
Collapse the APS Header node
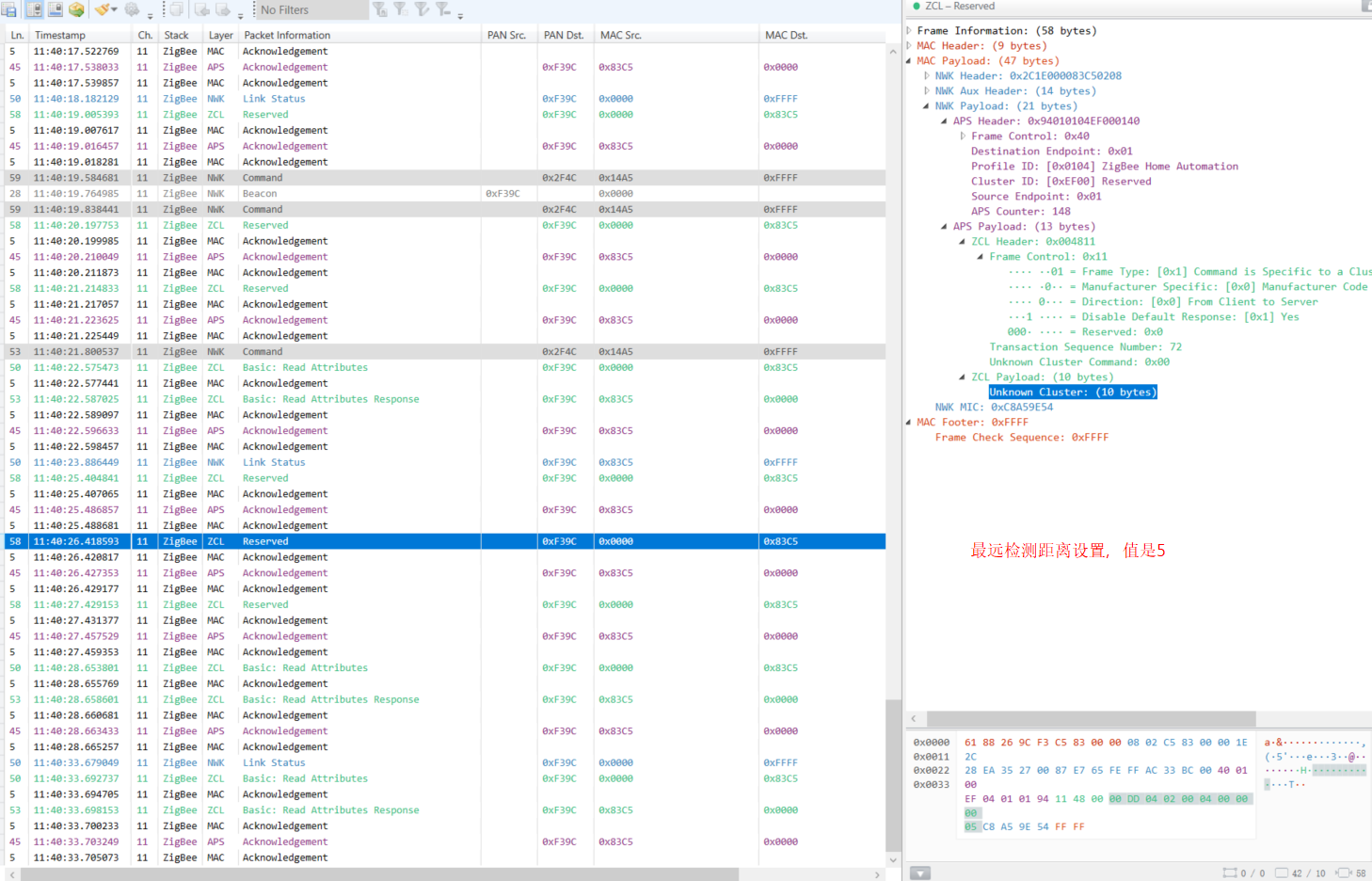(945, 121)
